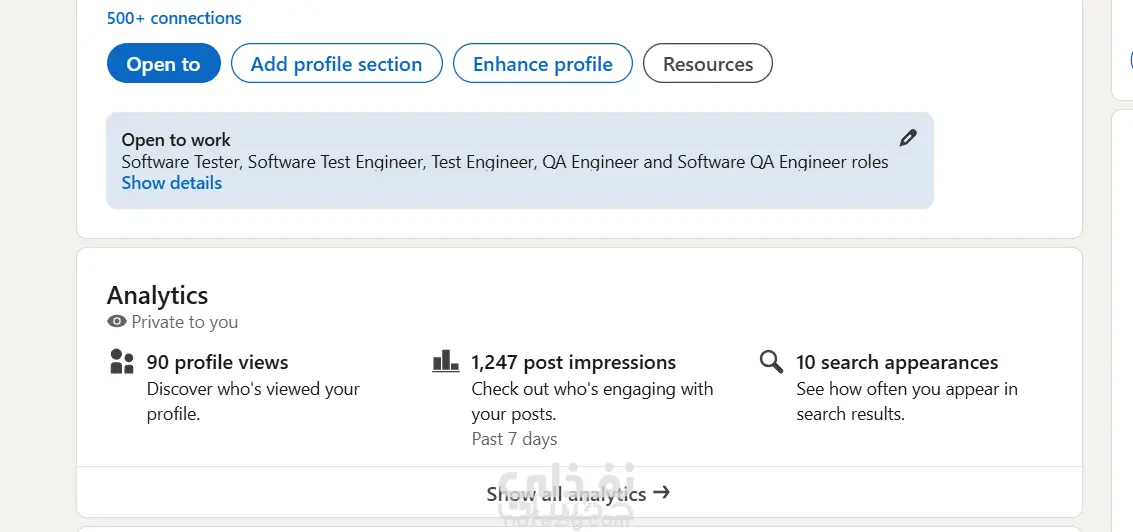Click "Check out who's engaging" description text
1133x532 pixels.
[x=593, y=401]
